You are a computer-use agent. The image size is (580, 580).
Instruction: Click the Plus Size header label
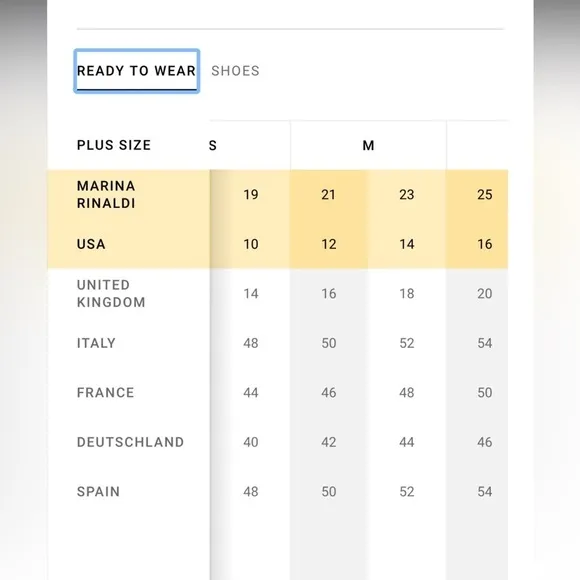coord(114,145)
